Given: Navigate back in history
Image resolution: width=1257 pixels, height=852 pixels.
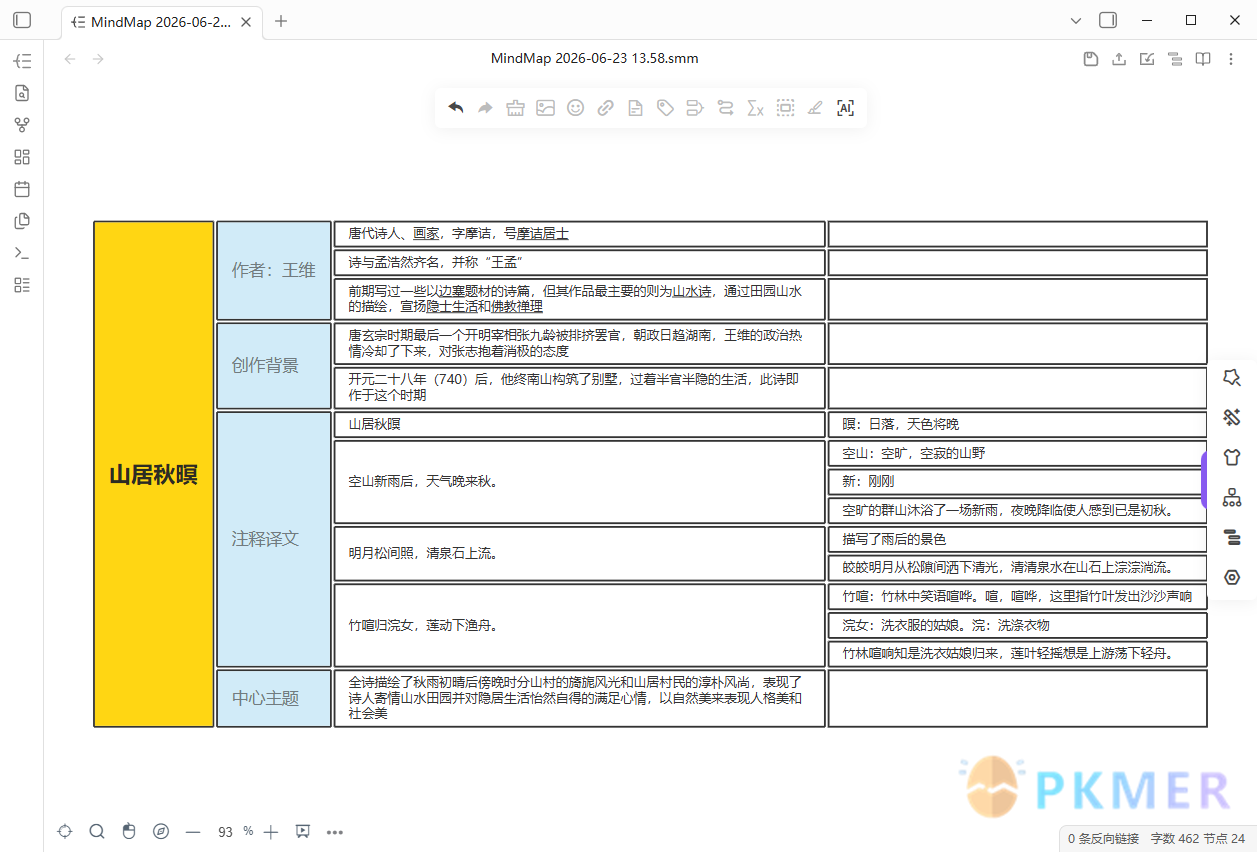Looking at the screenshot, I should pos(70,59).
